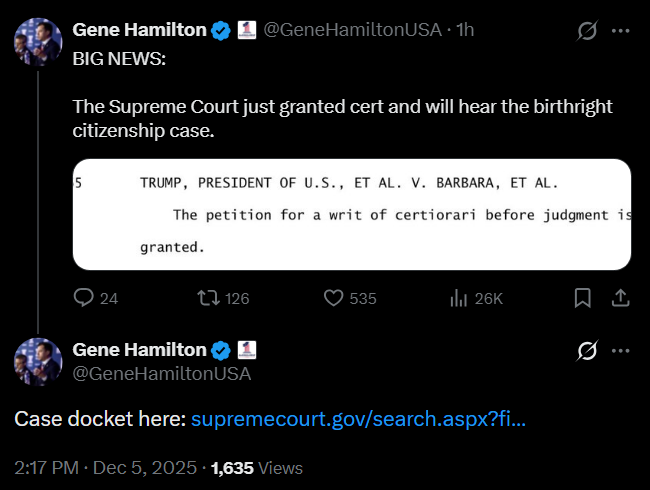This screenshot has height=490, width=650.
Task: Click the 1h timestamp on first tweet
Action: coord(465,30)
